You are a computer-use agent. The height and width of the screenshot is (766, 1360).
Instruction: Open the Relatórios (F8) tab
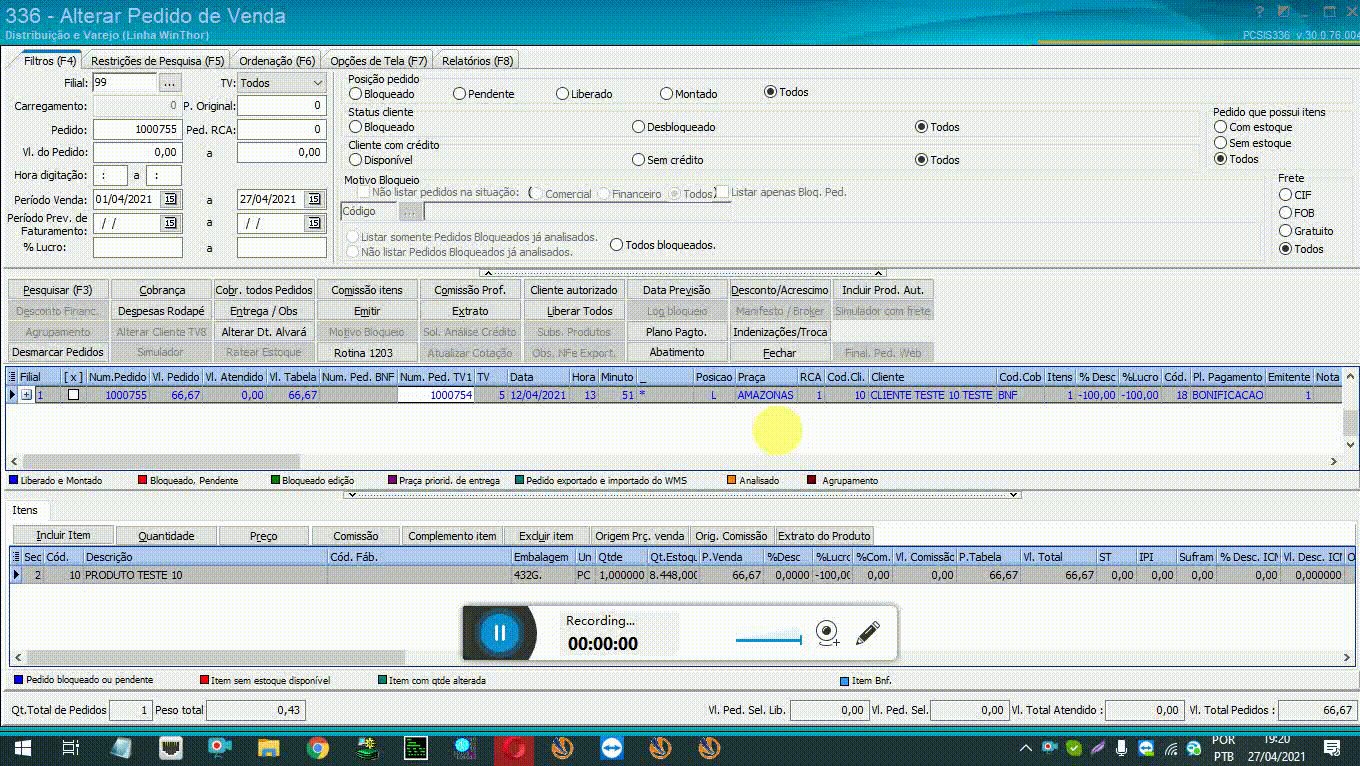pyautogui.click(x=477, y=61)
